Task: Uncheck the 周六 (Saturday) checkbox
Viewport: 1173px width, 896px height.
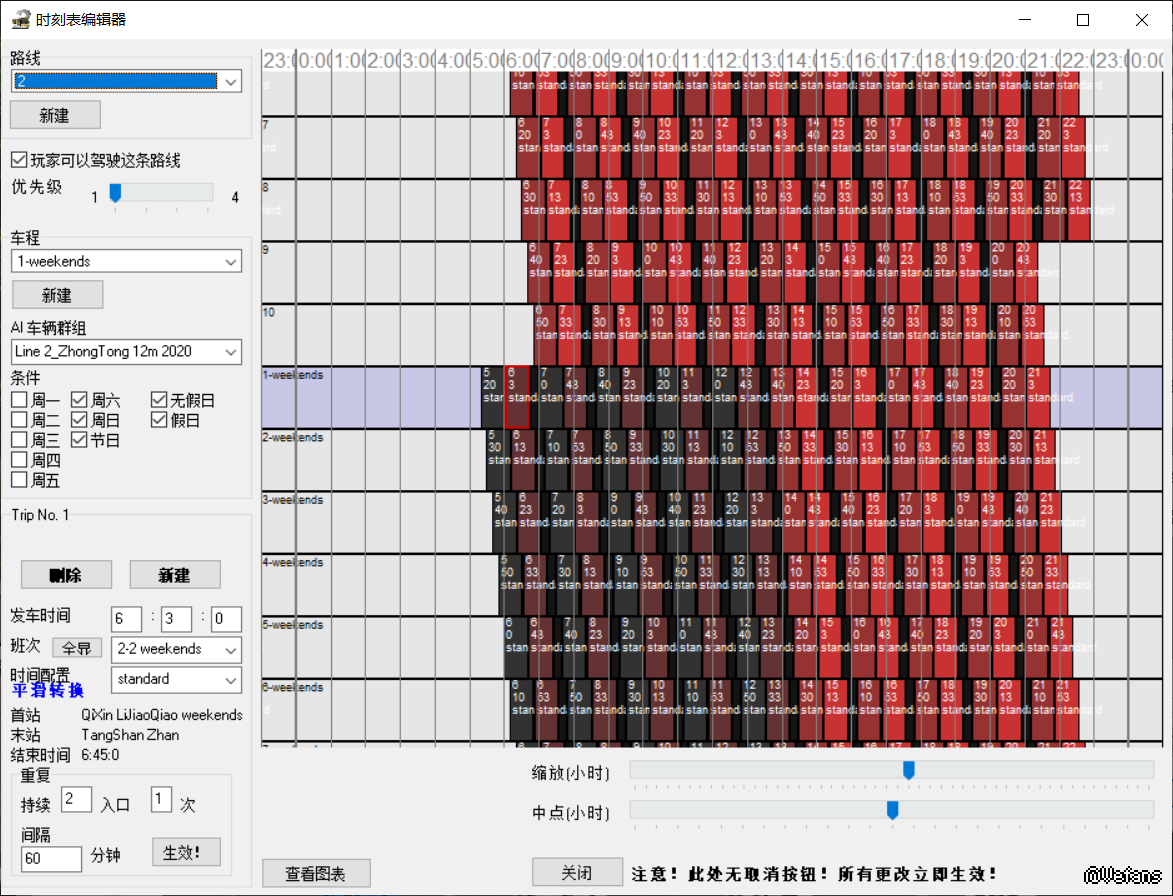Action: pyautogui.click(x=80, y=400)
